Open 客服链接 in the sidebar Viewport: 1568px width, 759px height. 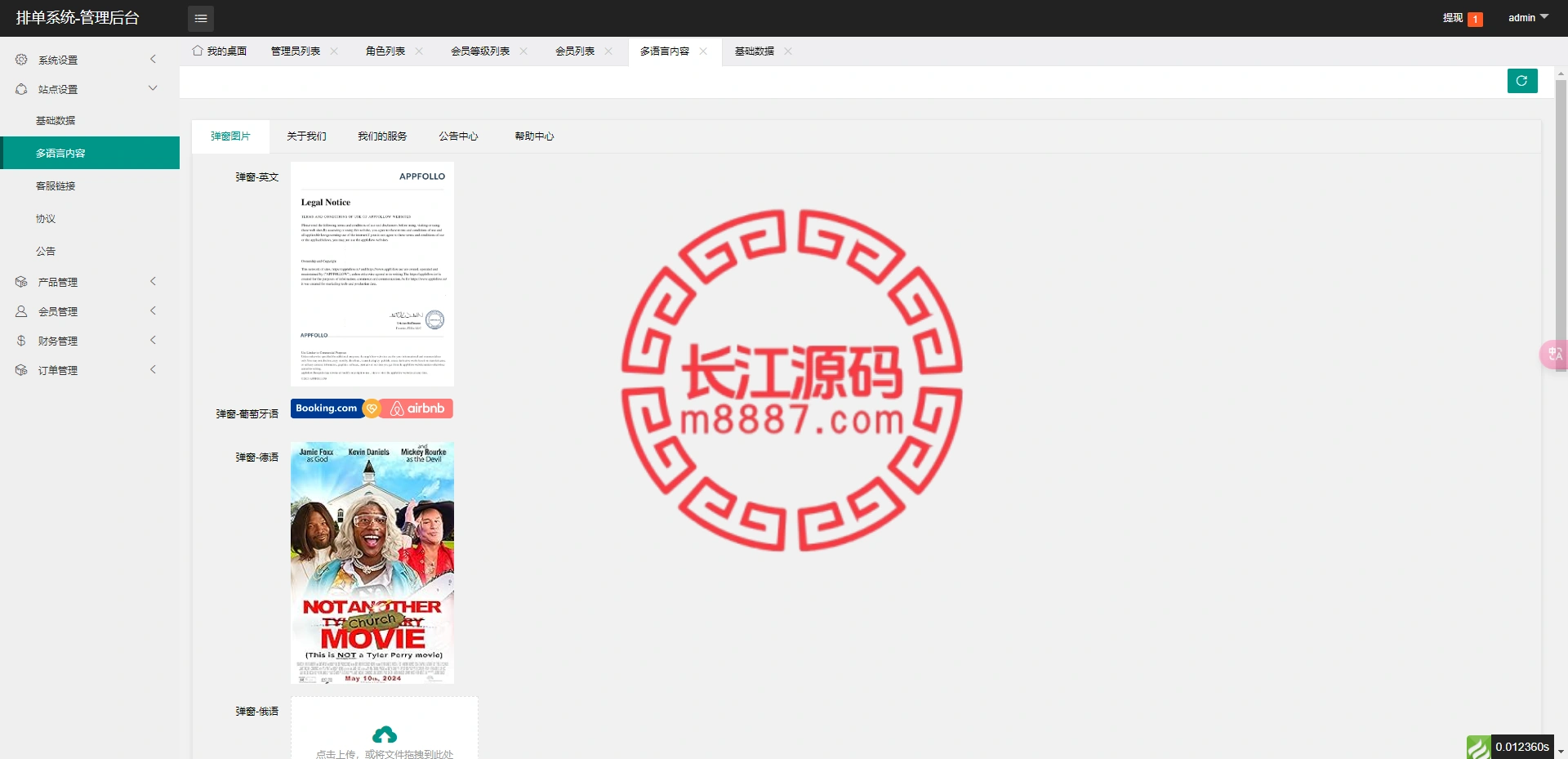tap(56, 186)
